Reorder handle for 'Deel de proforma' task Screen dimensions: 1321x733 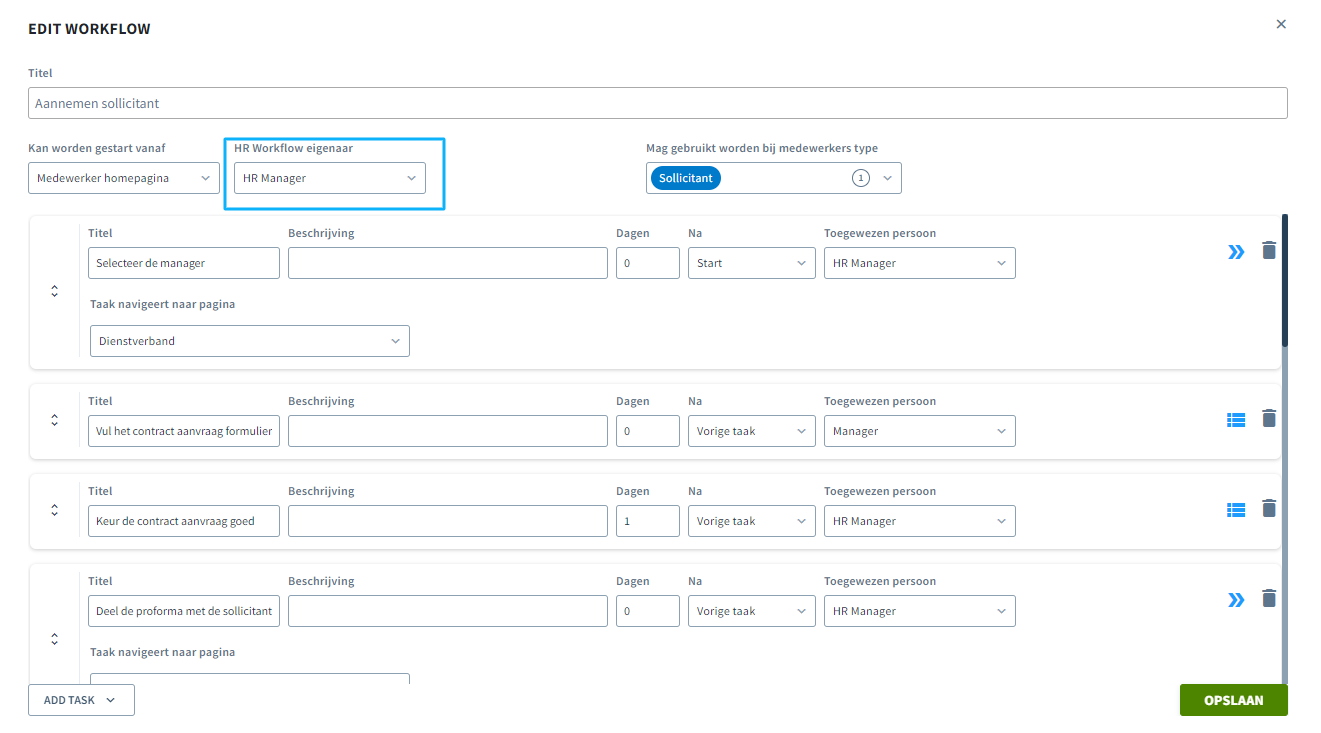tap(55, 639)
